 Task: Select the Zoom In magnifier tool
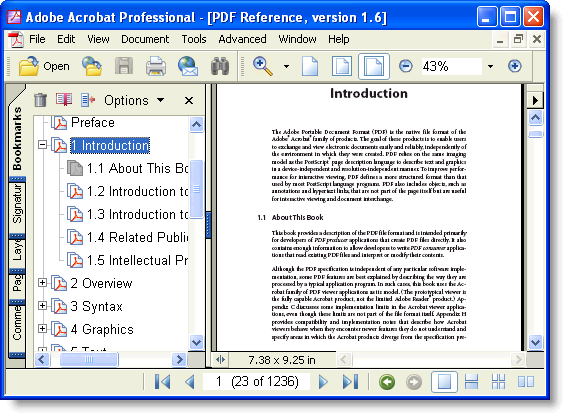tap(263, 66)
